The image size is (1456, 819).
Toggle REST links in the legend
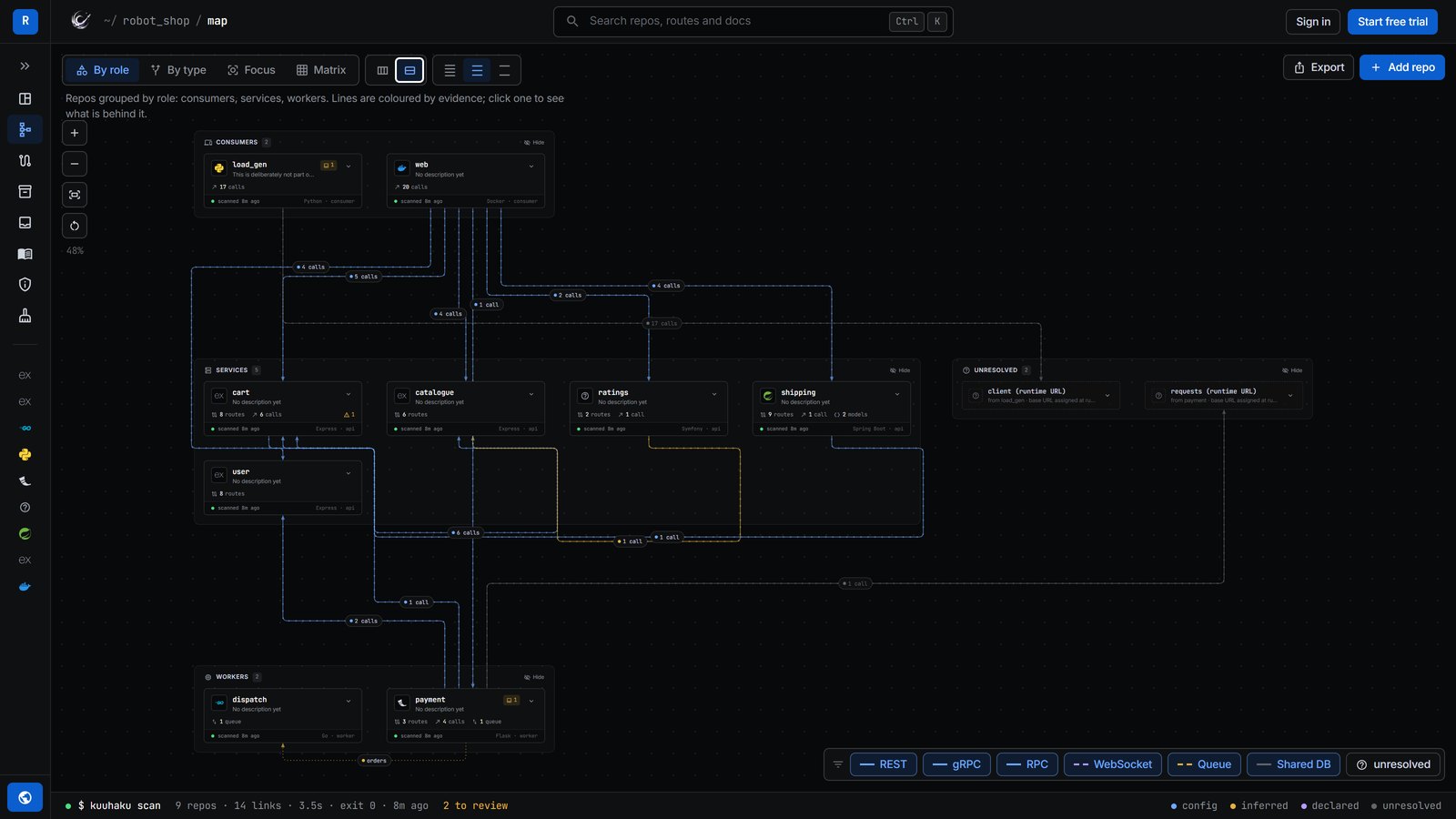[x=884, y=764]
